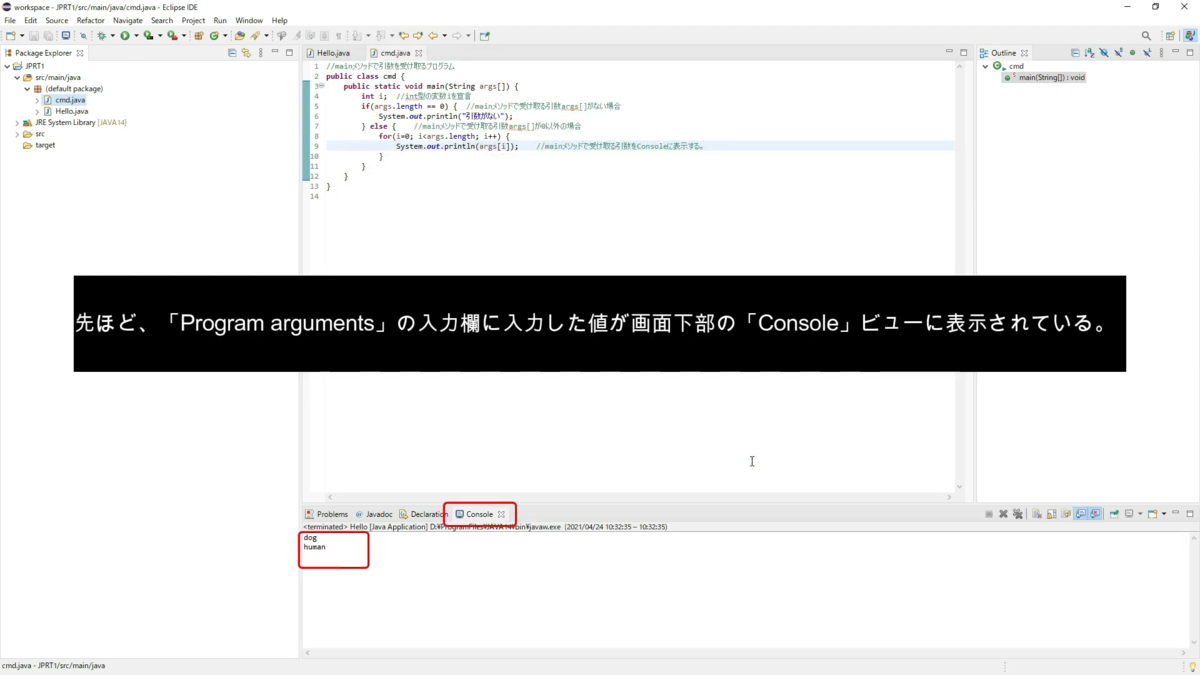Click Clear Console icon

[1037, 513]
